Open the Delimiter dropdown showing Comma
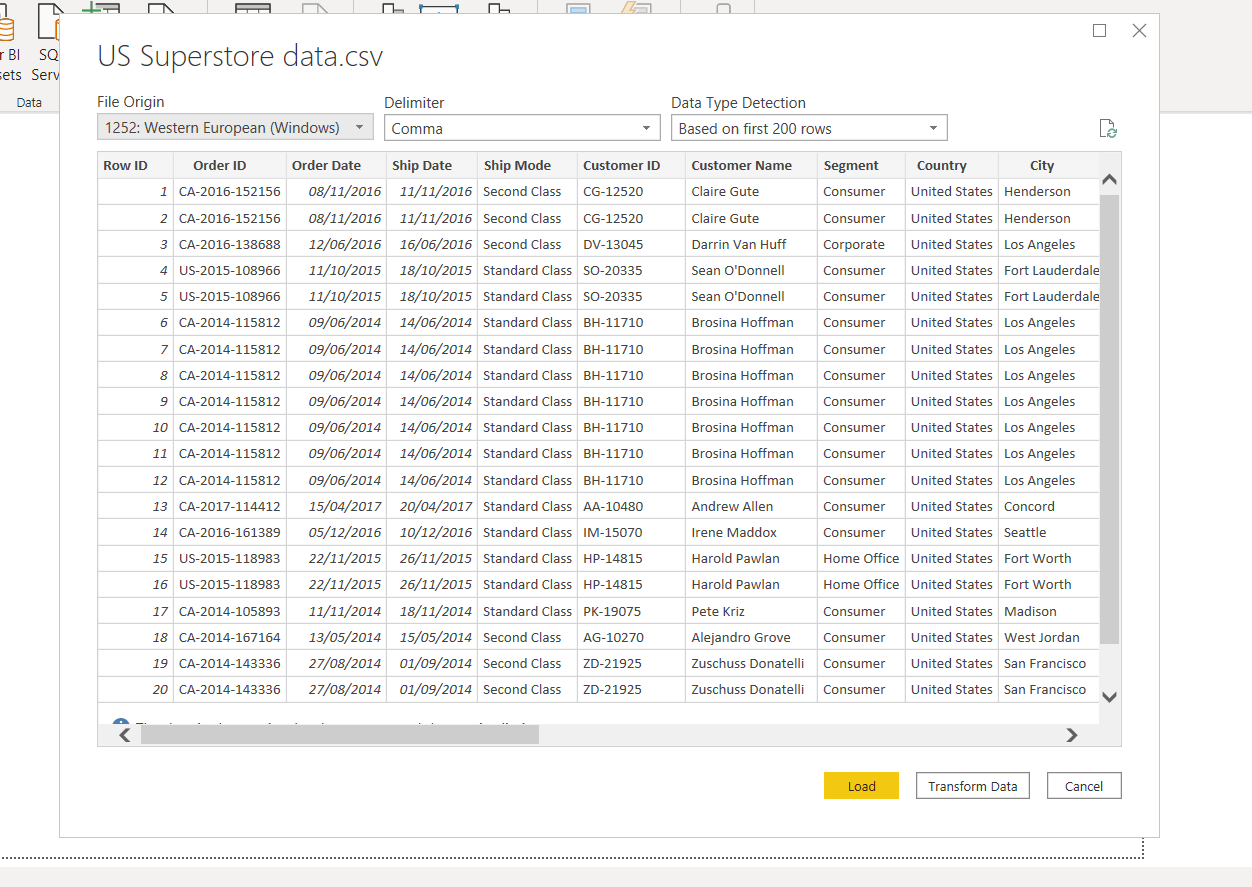The image size is (1252, 887). (x=522, y=128)
